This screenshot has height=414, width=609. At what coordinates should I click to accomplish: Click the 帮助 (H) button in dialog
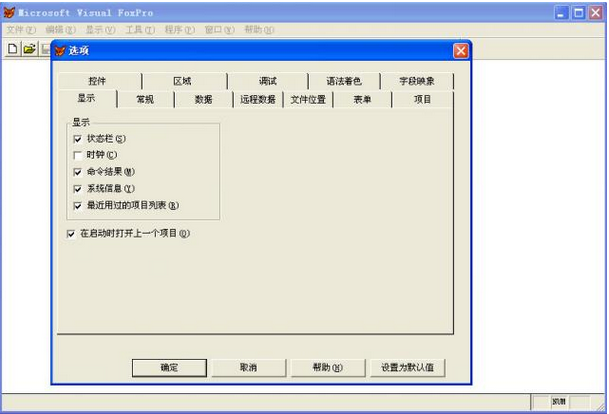(x=328, y=367)
